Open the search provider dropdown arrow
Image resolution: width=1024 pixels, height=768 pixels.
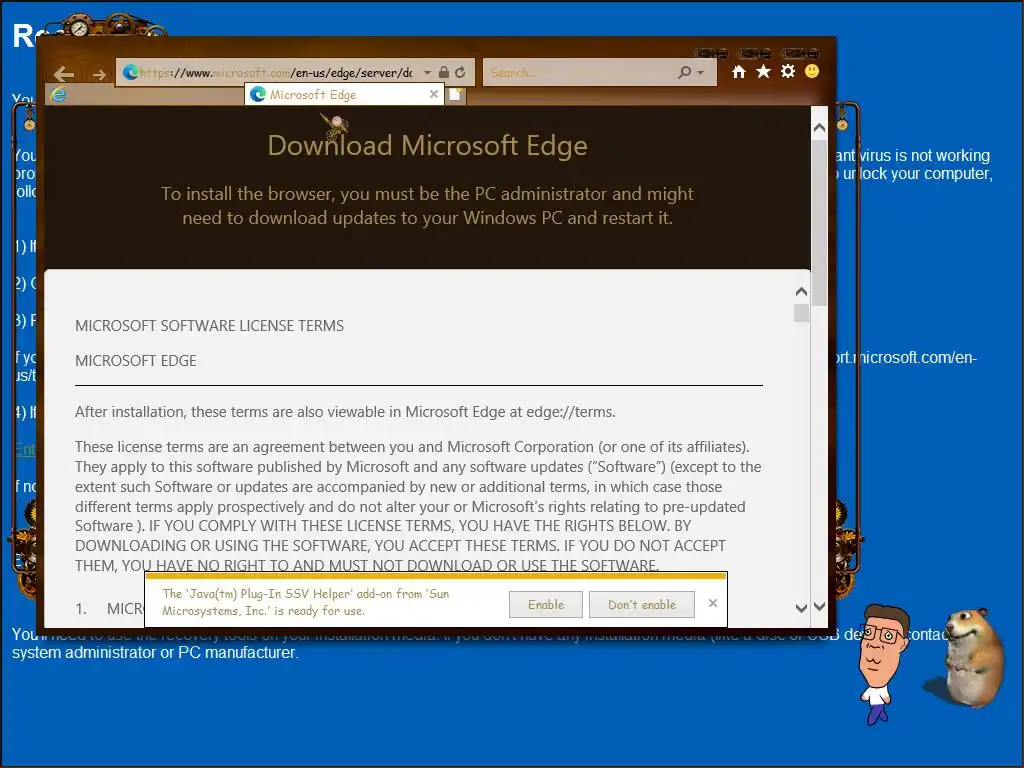[x=701, y=72]
